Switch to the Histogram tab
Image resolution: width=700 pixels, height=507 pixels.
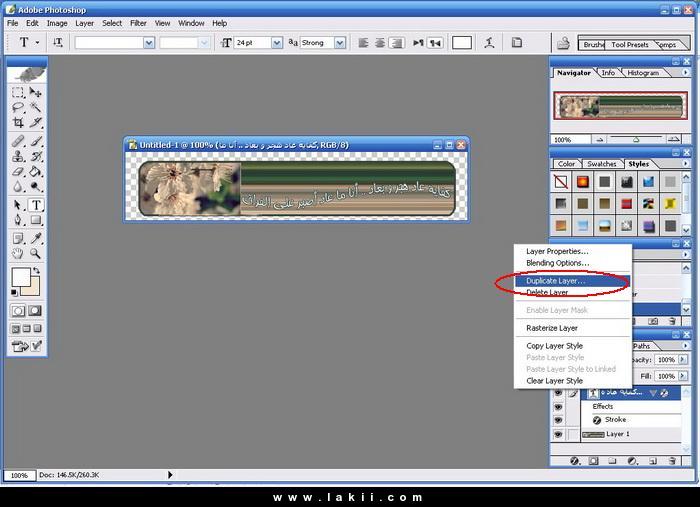tap(643, 73)
